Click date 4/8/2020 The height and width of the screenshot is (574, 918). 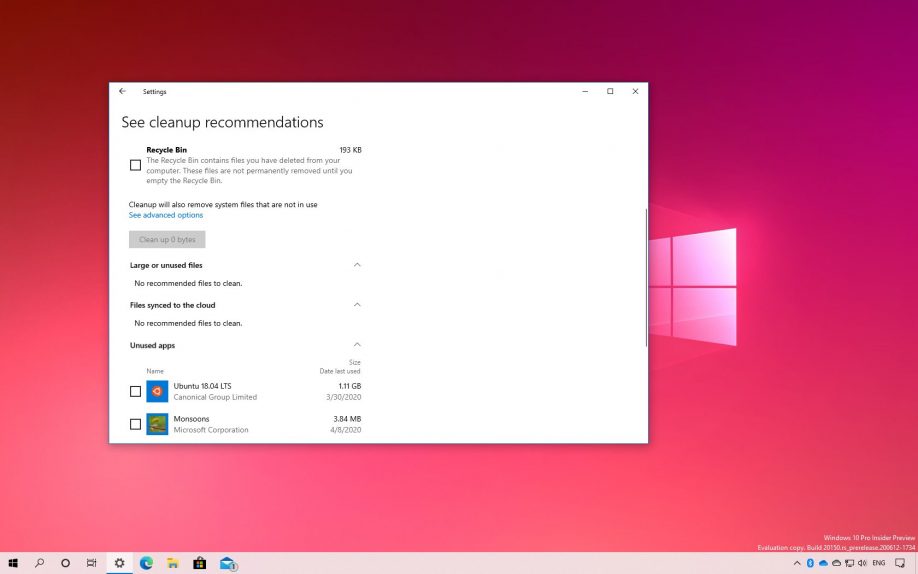pyautogui.click(x=345, y=430)
